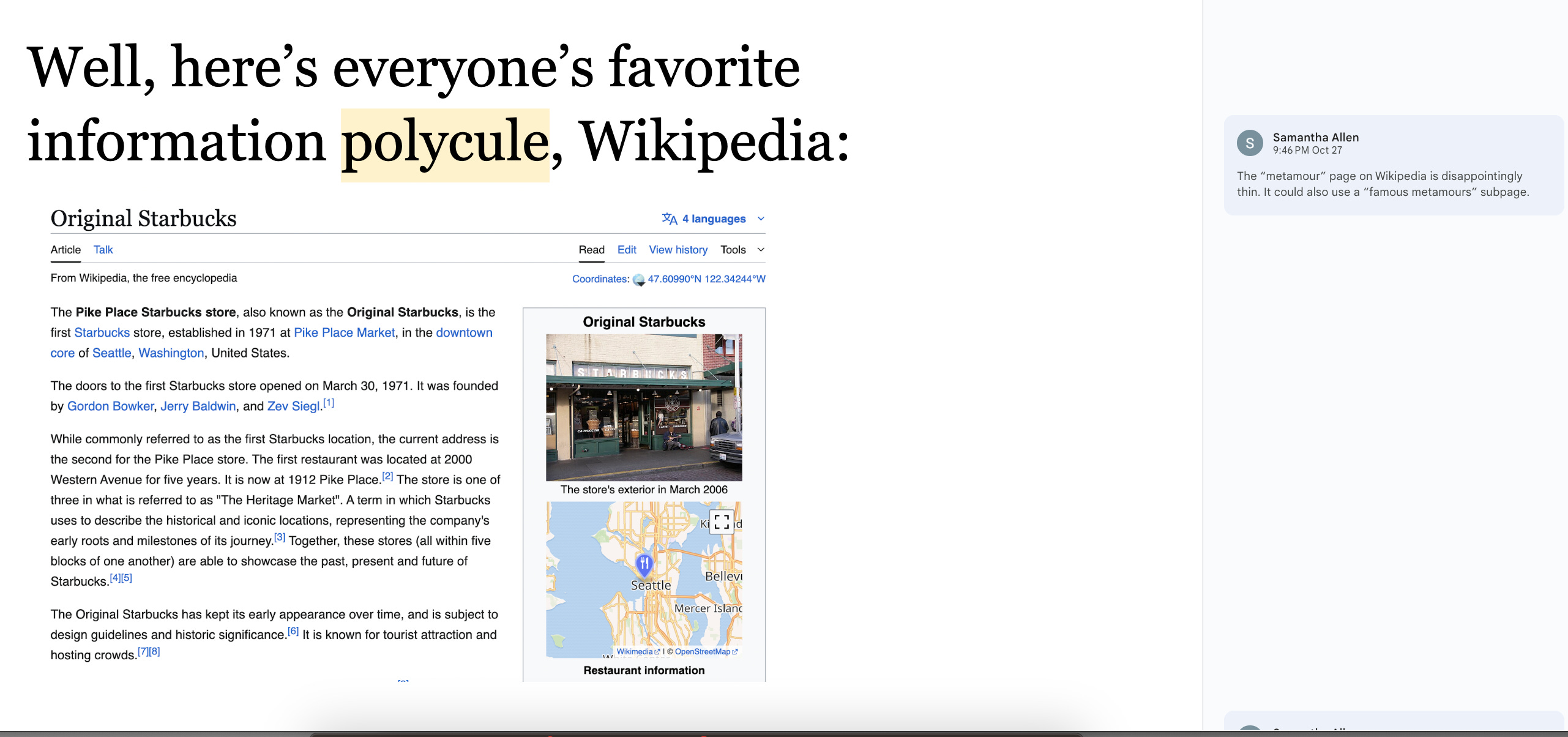Click Samantha Allen's avatar circle
Viewport: 1568px width, 737px height.
point(1250,143)
